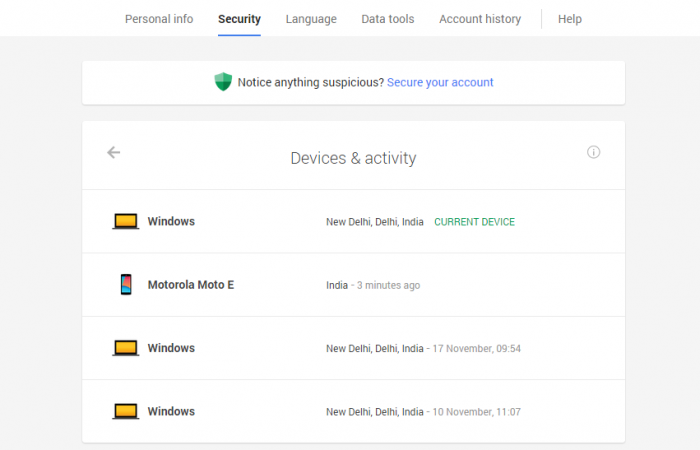Click the Secure your account link

tap(440, 82)
